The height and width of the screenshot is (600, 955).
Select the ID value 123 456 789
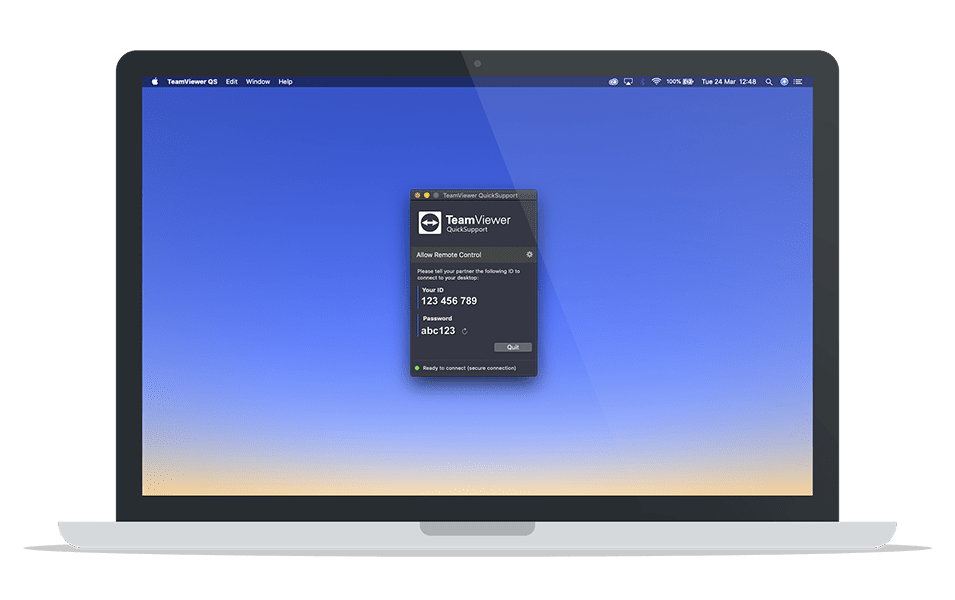(x=449, y=301)
